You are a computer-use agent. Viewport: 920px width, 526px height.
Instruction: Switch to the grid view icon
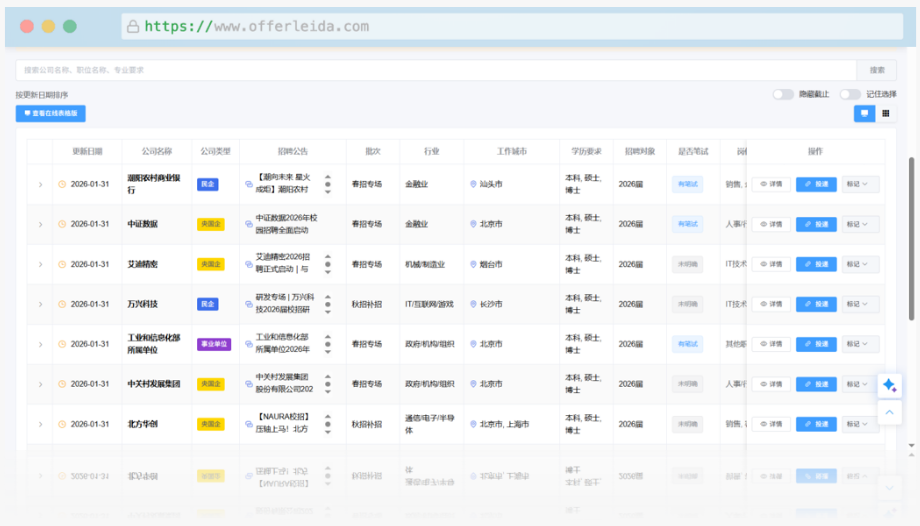pos(885,114)
